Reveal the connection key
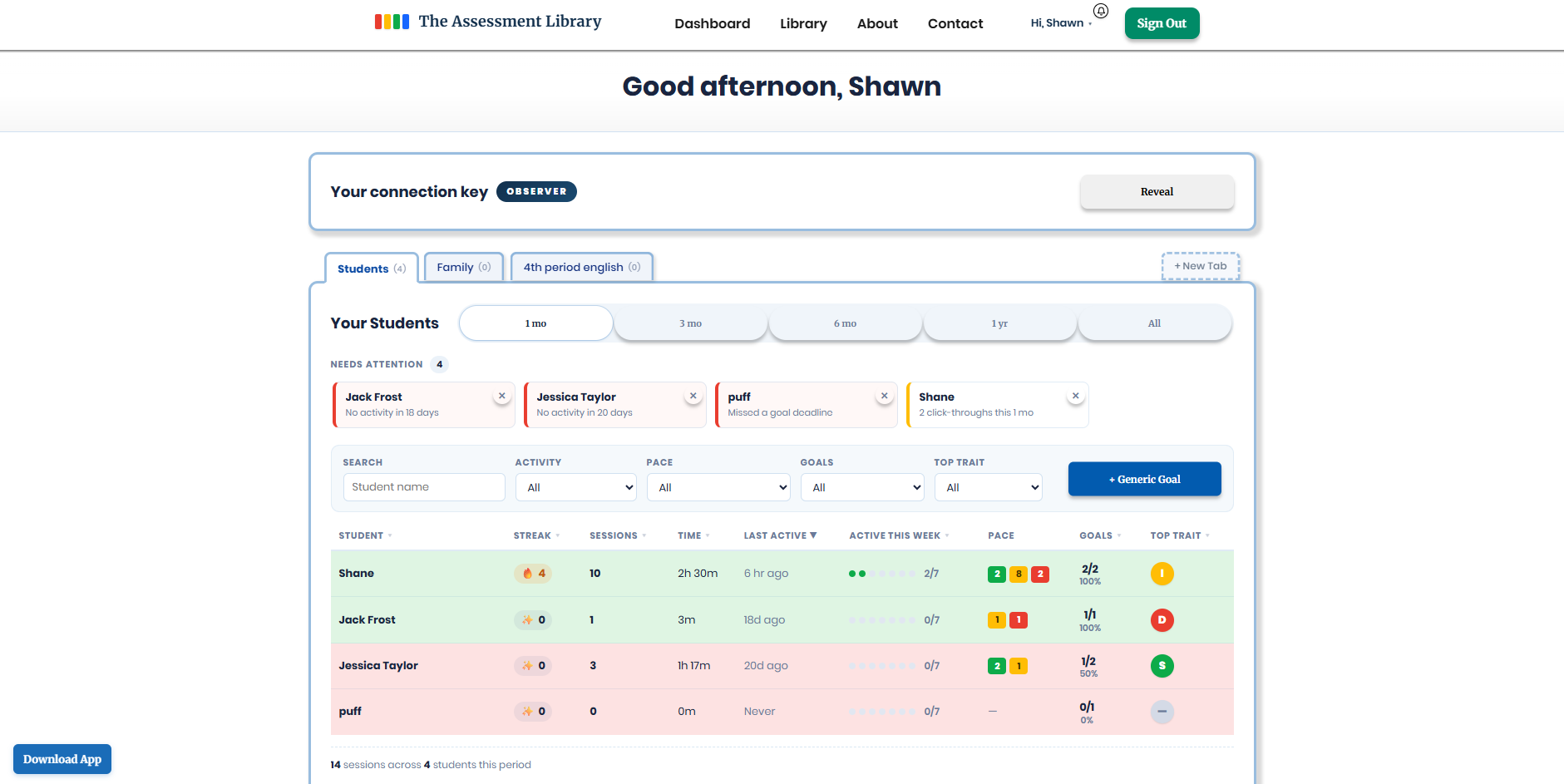Image resolution: width=1564 pixels, height=784 pixels. [x=1157, y=192]
